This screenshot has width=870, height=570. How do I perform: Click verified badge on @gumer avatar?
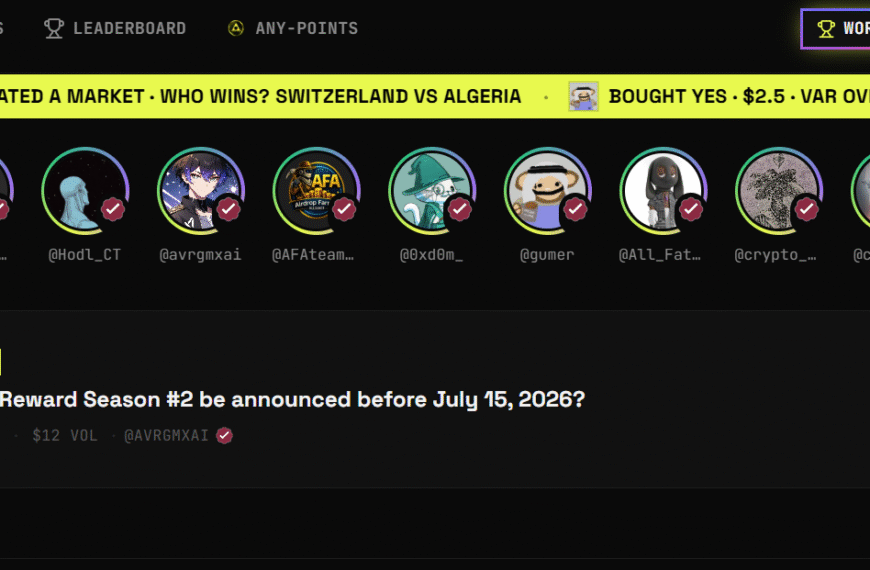pyautogui.click(x=575, y=209)
